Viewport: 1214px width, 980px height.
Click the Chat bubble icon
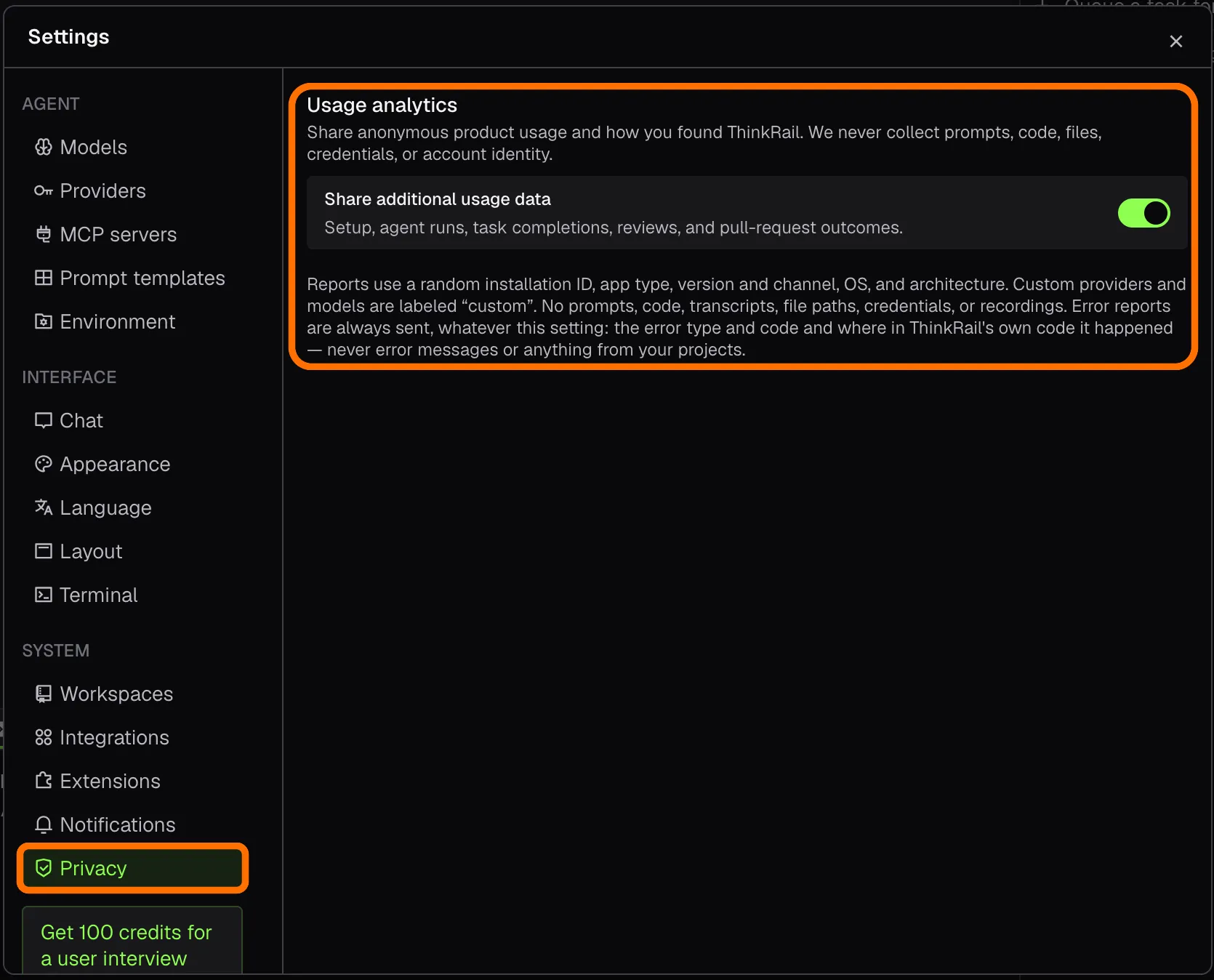click(44, 420)
